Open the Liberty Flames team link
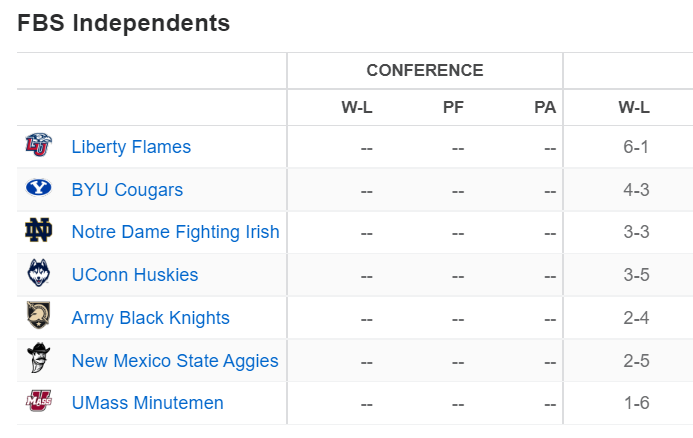Viewport: 693px width, 438px height. (131, 147)
